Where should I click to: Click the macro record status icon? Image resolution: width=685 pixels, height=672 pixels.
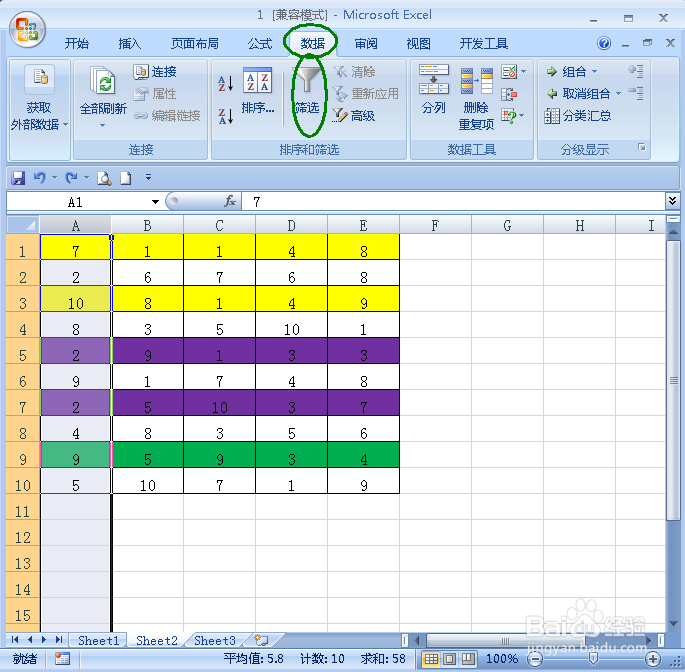(62, 658)
